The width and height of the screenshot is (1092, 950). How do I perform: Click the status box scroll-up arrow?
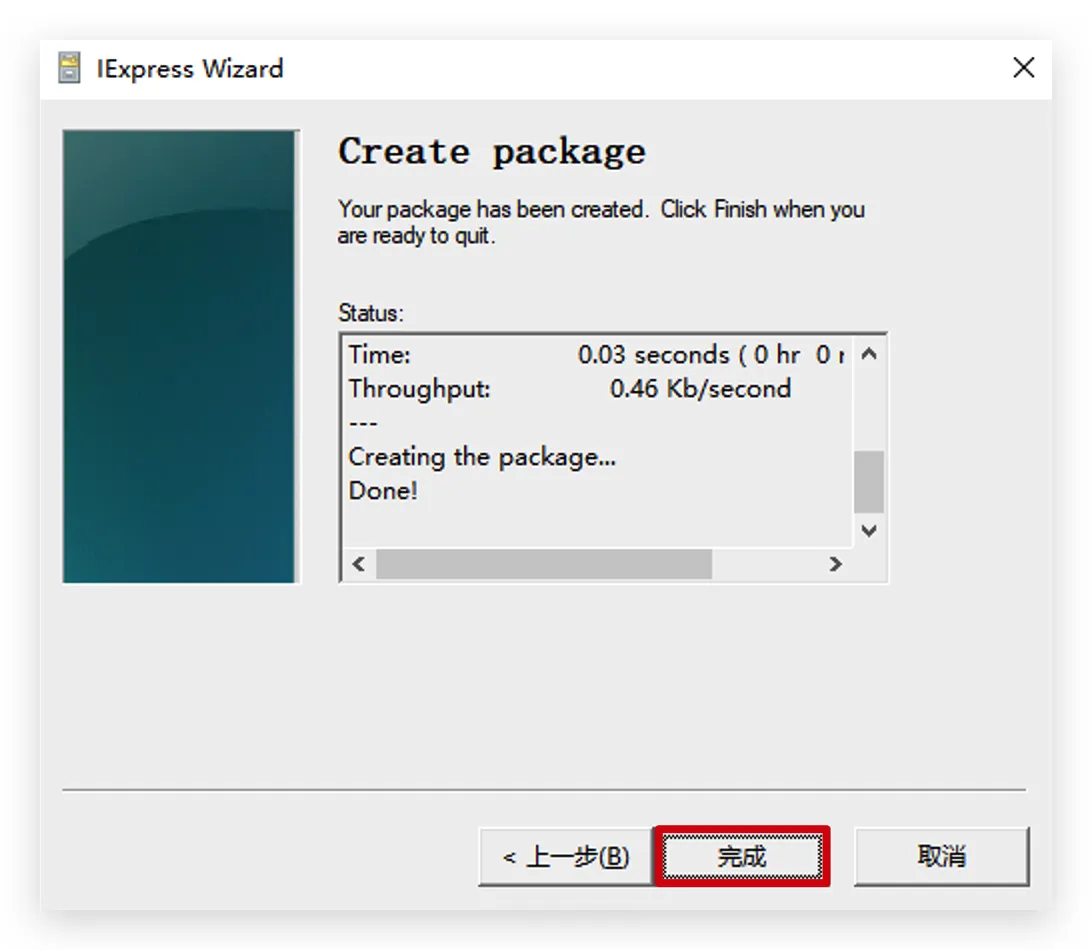point(868,354)
